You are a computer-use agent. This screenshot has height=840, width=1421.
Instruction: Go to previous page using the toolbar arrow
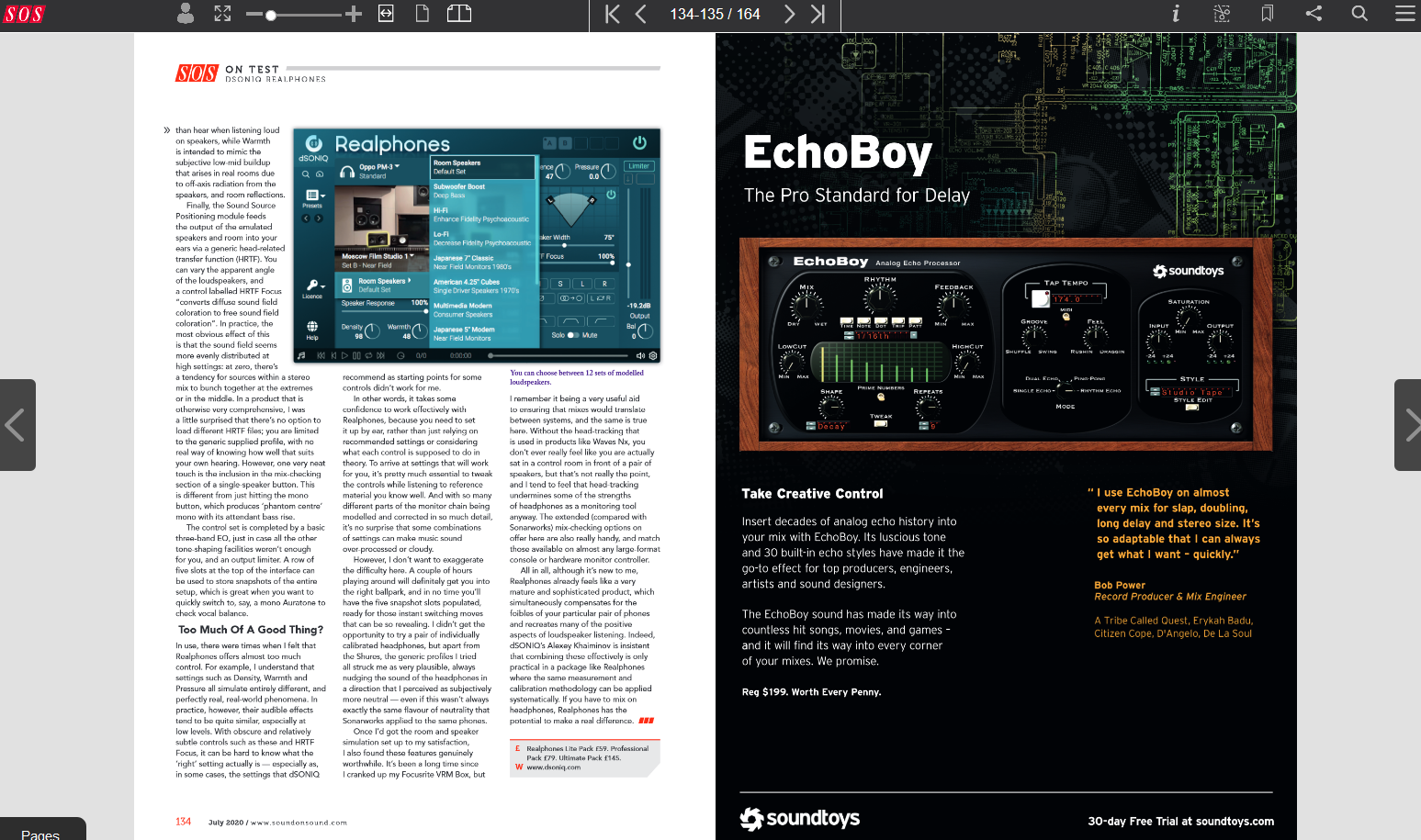pos(641,14)
